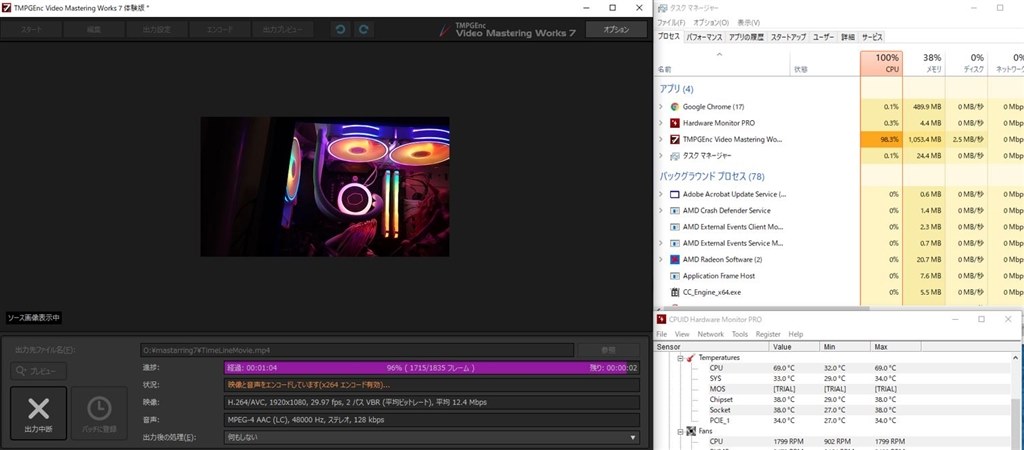Viewport: 1024px width, 450px height.
Task: Click the Temperatures thermometer icon in Hardware Monitor
Action: (x=690, y=358)
